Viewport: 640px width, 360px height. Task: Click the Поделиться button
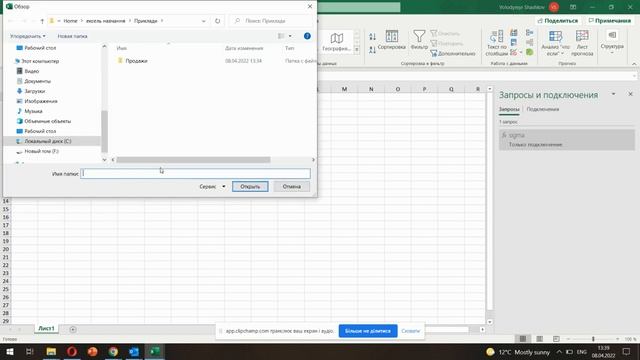(x=558, y=20)
